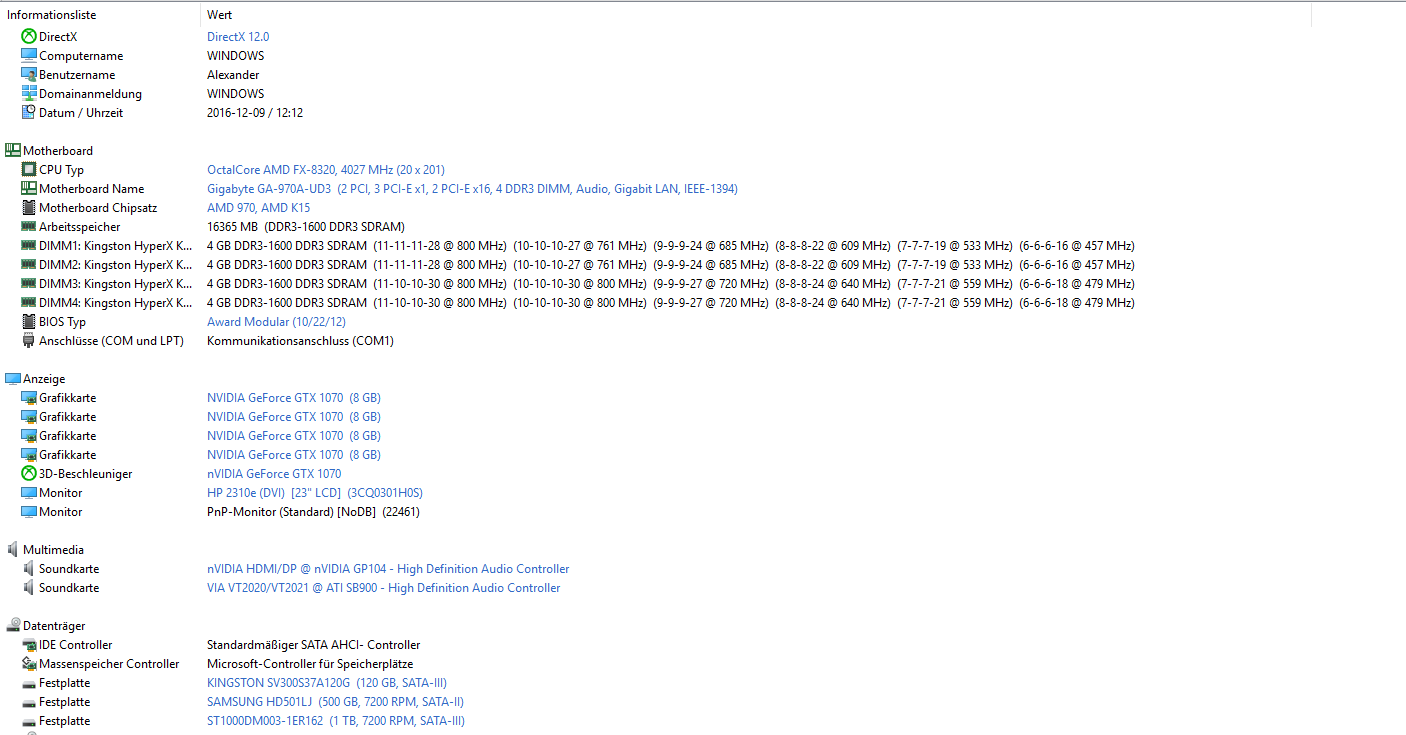Click the Computername monitor icon
Viewport: 1406px width, 735px height.
tap(29, 56)
